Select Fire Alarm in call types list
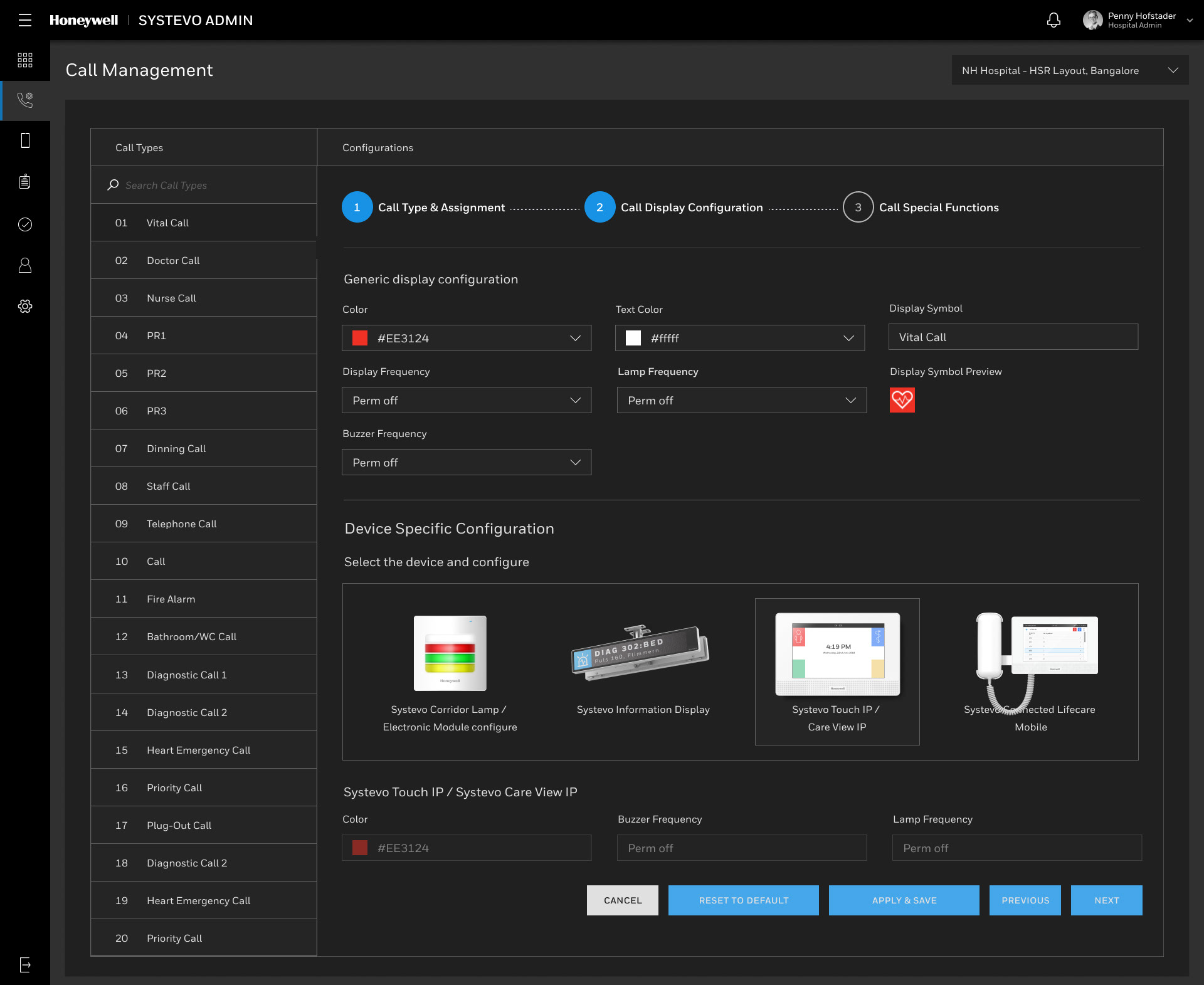1204x985 pixels. pos(171,599)
